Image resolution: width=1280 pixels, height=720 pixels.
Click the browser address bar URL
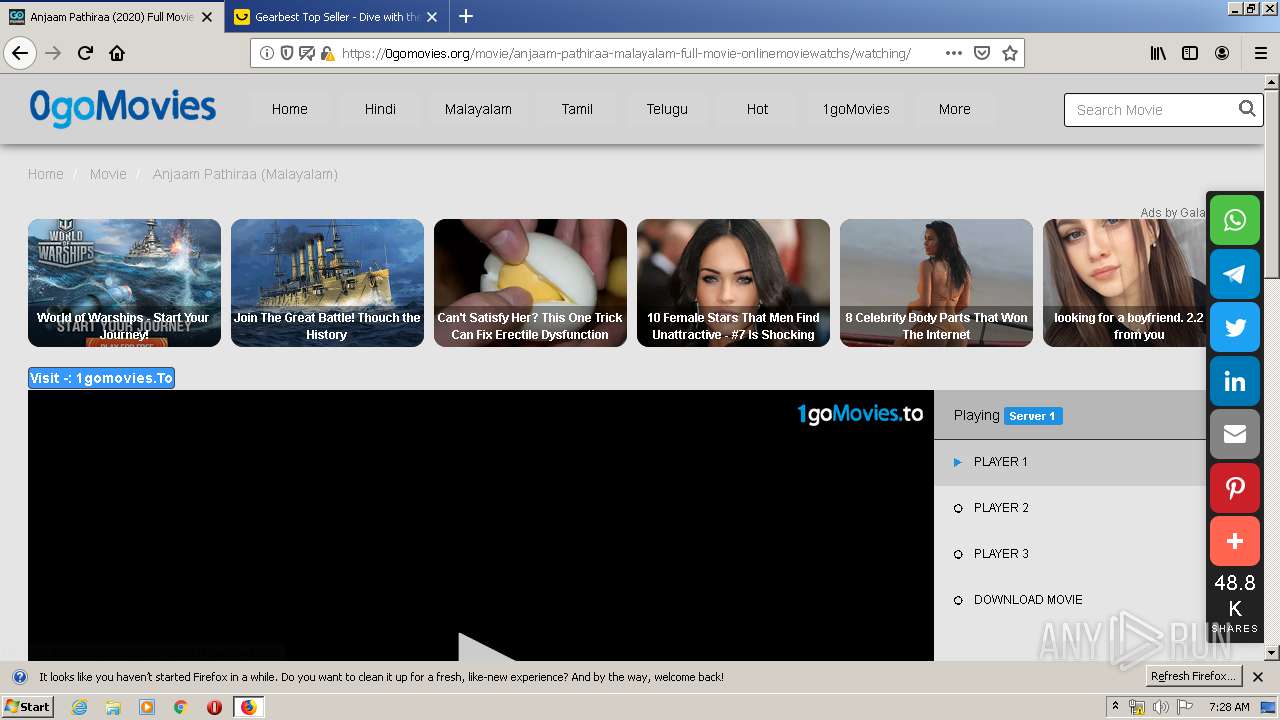(626, 53)
